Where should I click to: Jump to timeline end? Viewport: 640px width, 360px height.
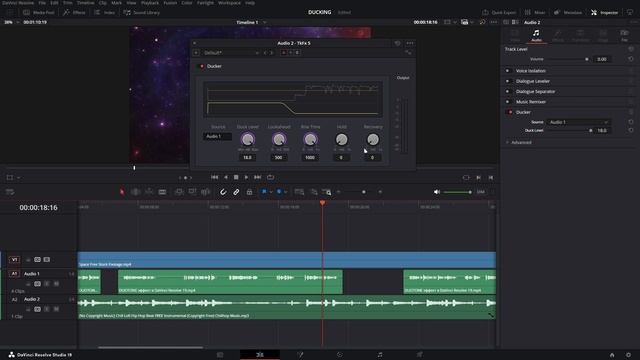click(x=257, y=178)
